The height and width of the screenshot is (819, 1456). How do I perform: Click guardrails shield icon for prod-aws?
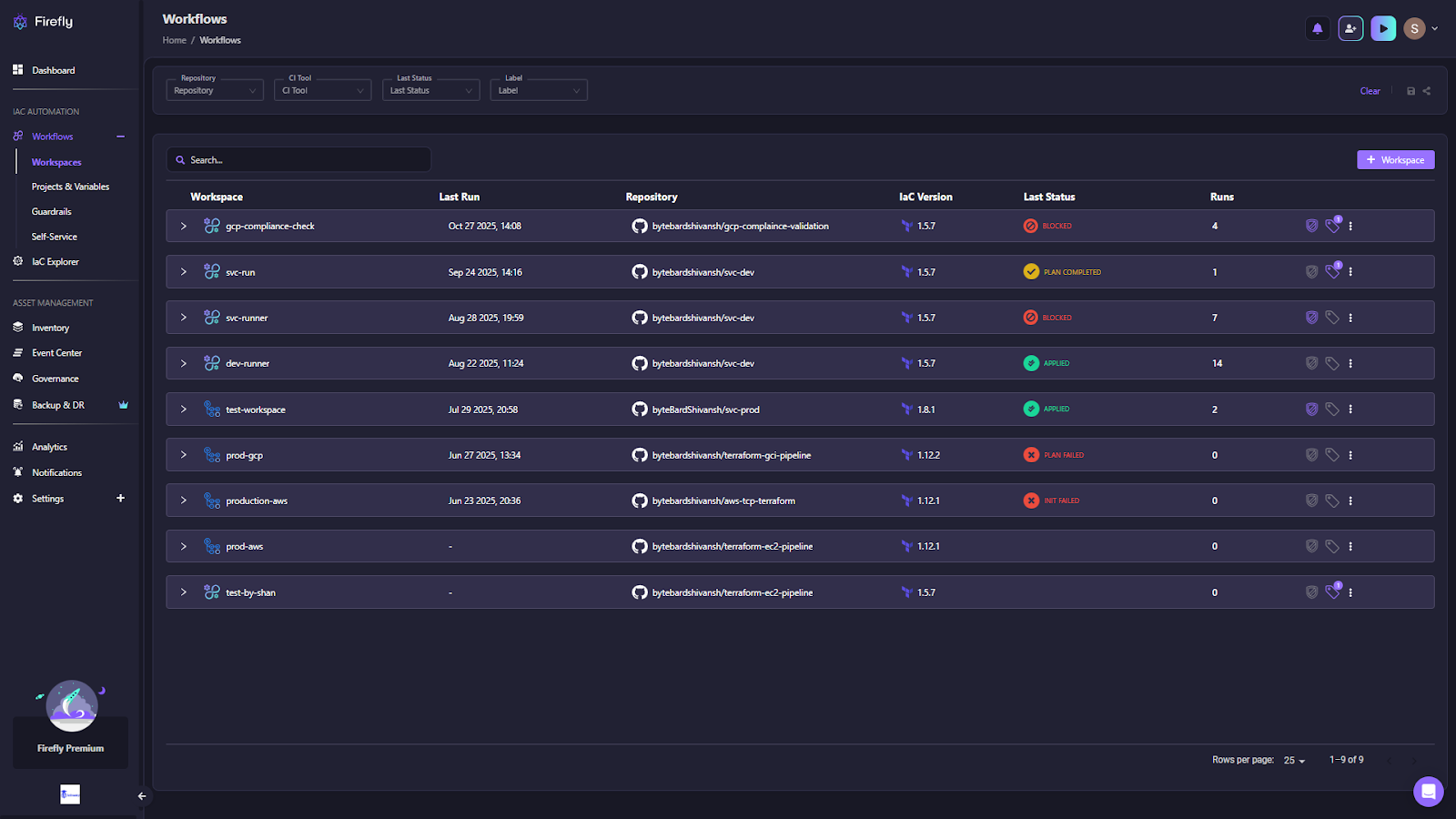point(1311,546)
